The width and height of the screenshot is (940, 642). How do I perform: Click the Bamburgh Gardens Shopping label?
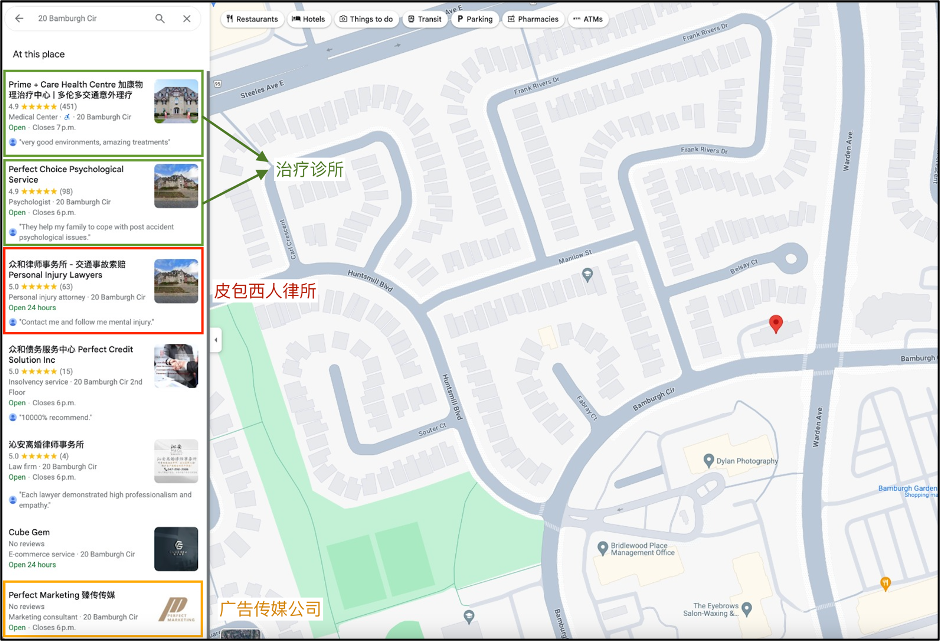908,491
